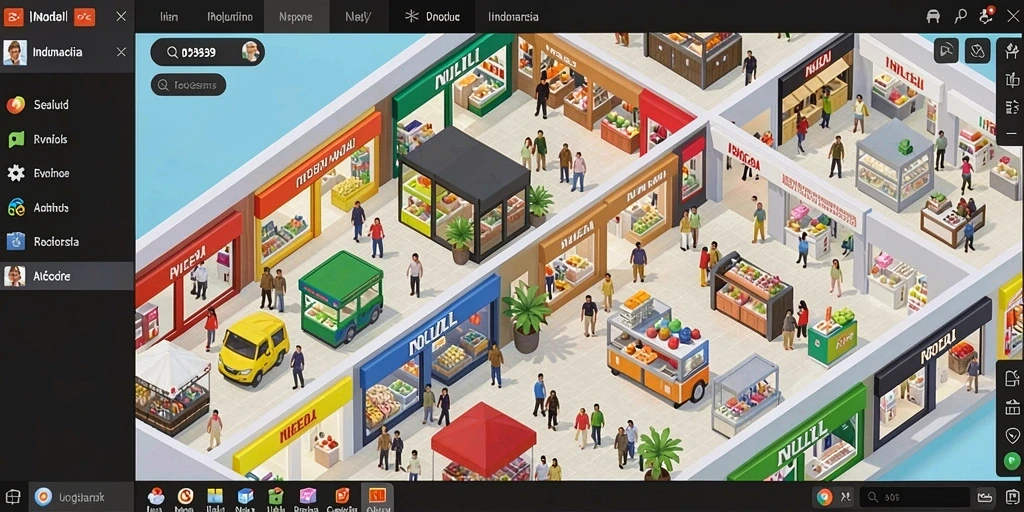Screen dimensions: 1024x512
Task: Click the green circle button at bottom right
Action: pos(1012,462)
